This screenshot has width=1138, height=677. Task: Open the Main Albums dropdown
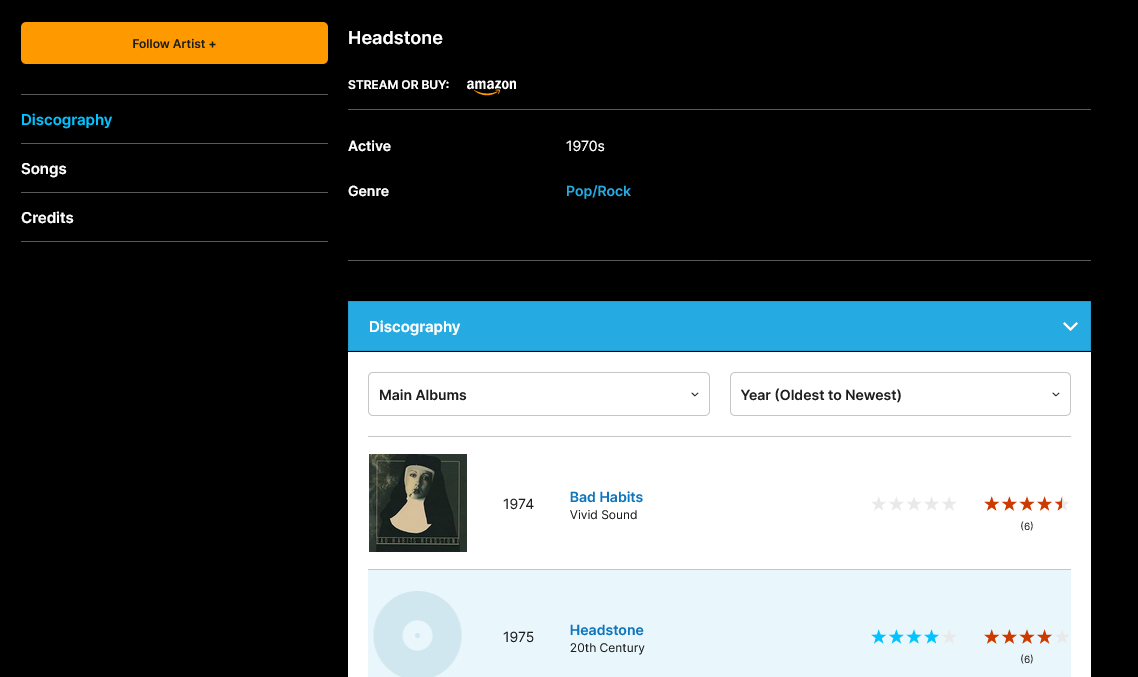[x=538, y=395]
